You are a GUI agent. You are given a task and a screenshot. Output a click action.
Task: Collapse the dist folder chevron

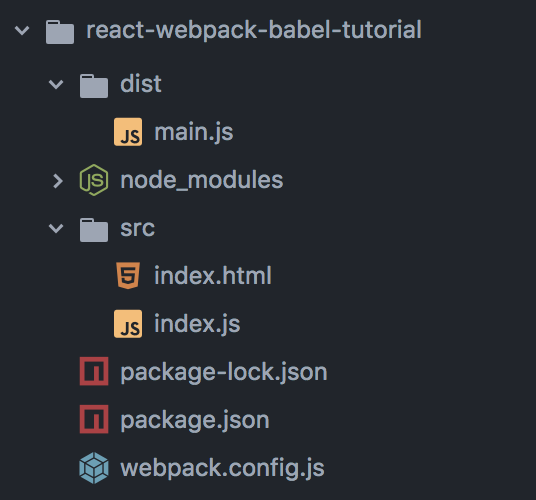pyautogui.click(x=56, y=84)
